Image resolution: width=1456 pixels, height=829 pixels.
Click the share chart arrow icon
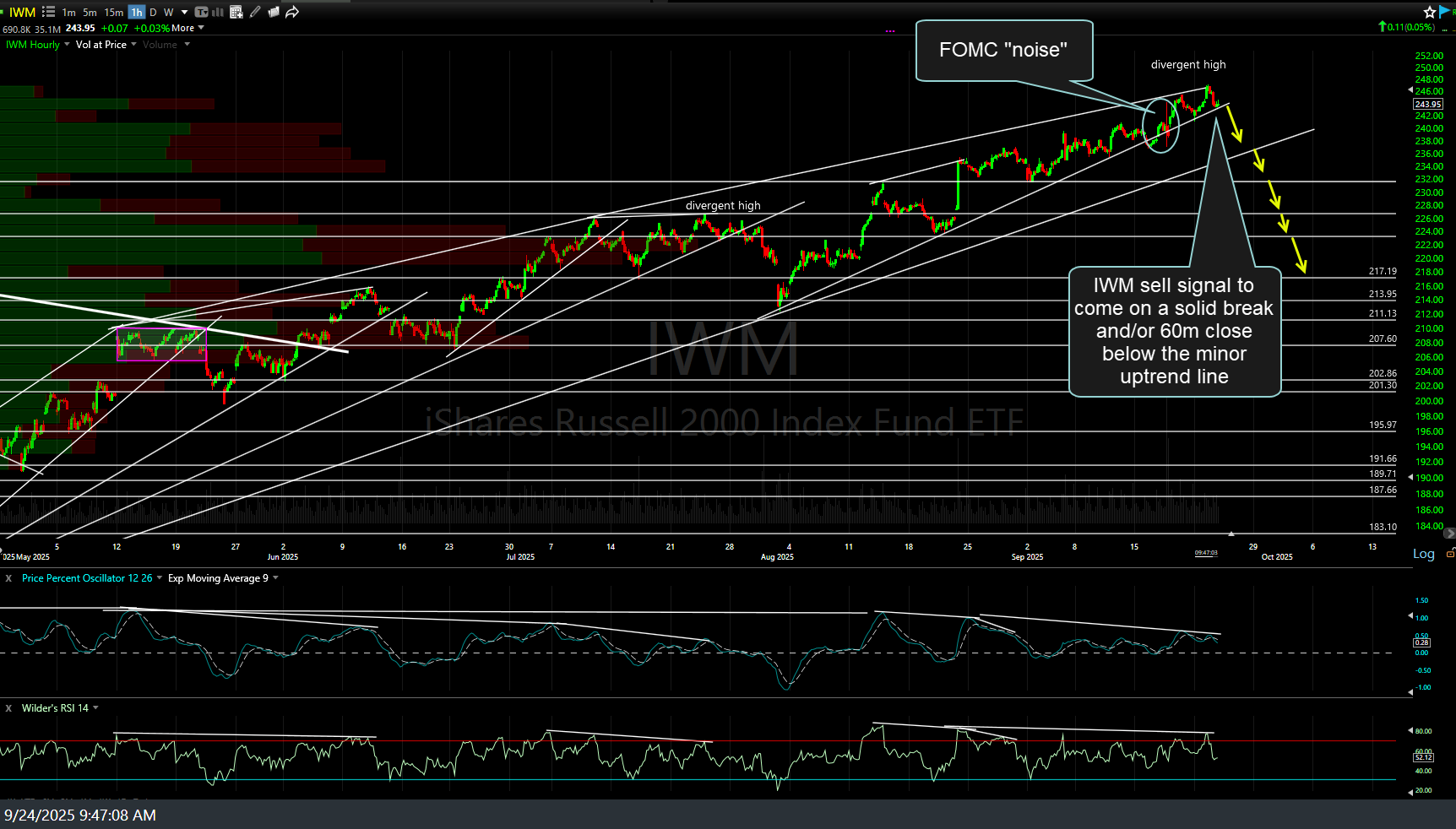pos(292,12)
